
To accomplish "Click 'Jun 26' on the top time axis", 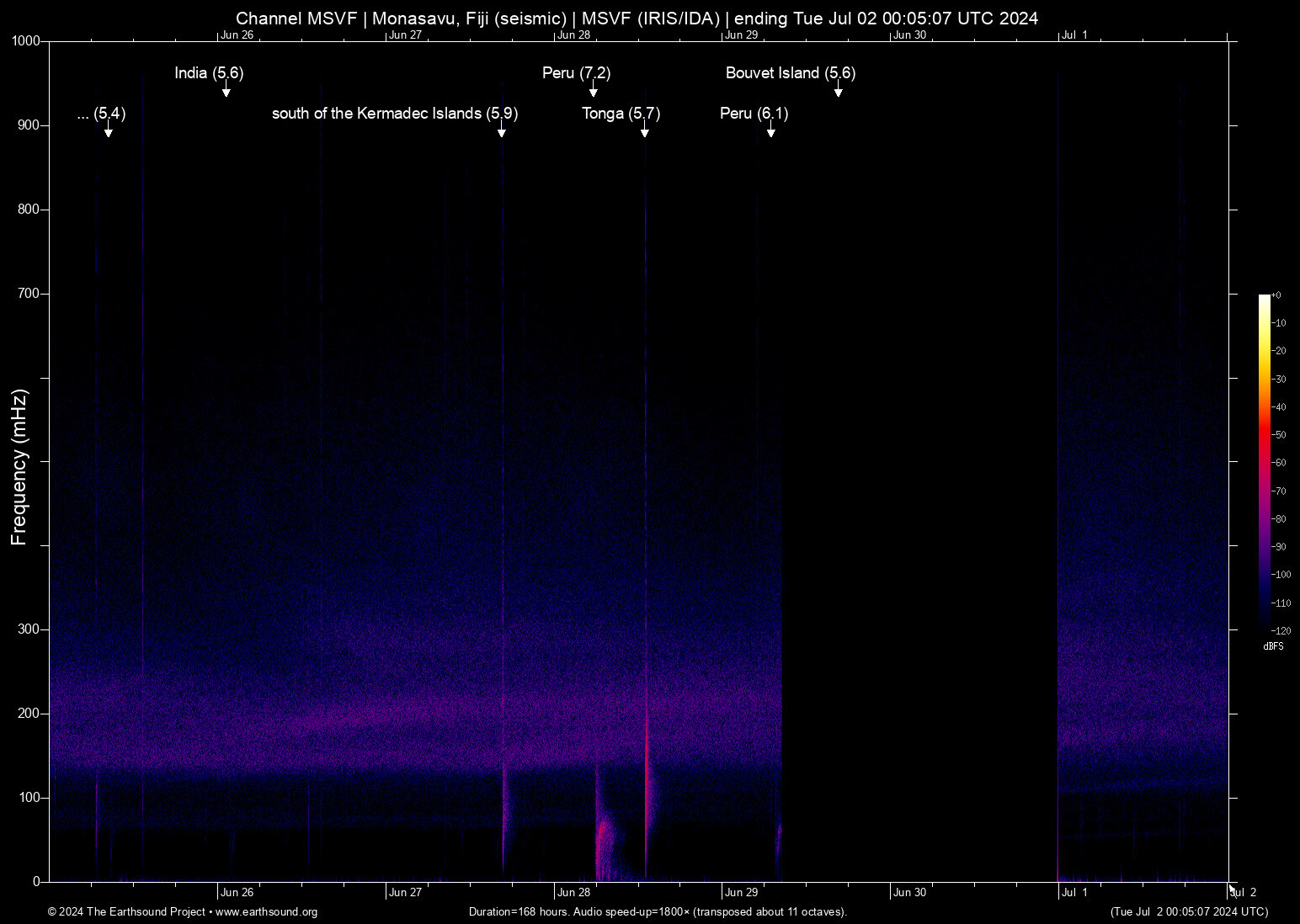I will pos(237,35).
